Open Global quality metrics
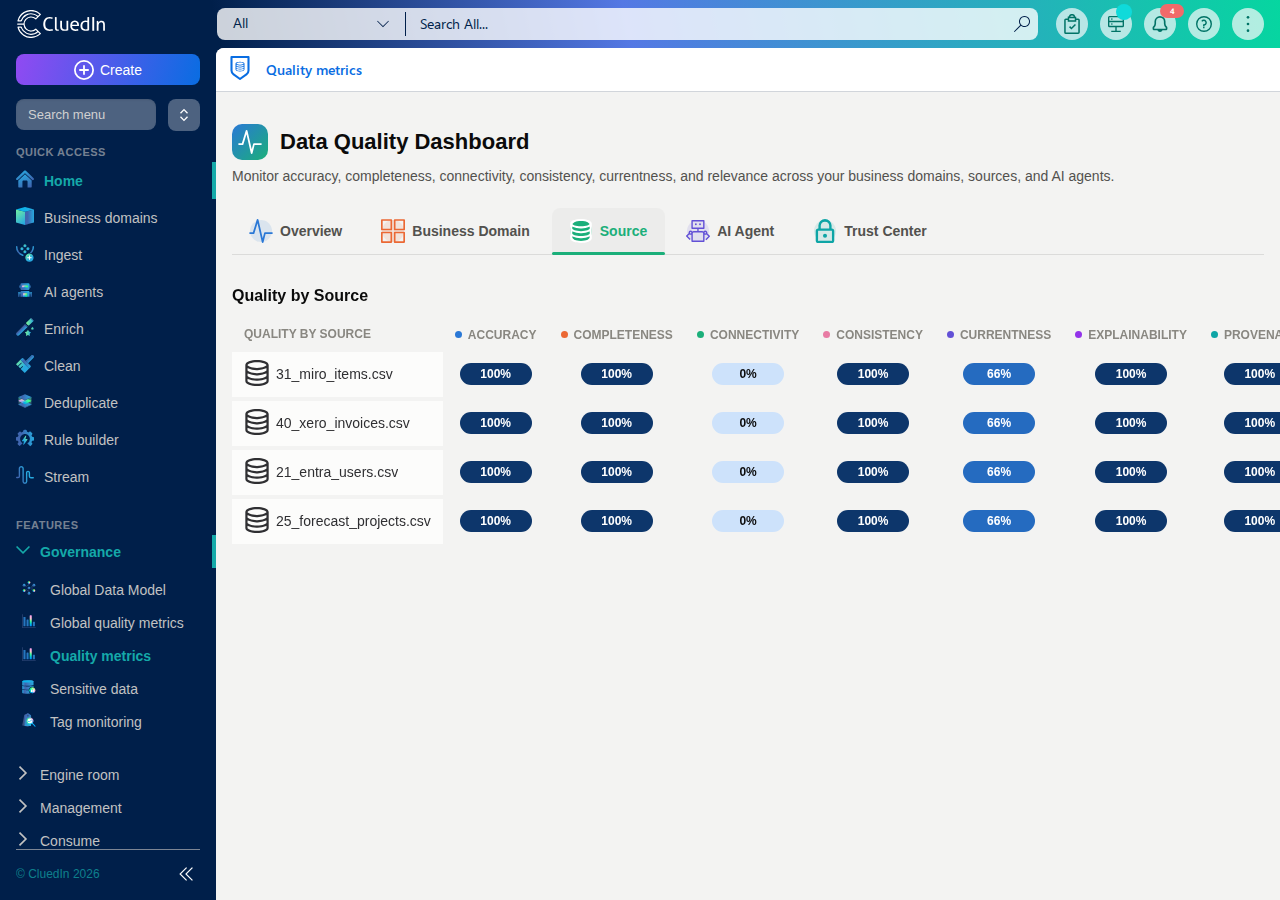This screenshot has width=1280, height=900. pos(117,623)
